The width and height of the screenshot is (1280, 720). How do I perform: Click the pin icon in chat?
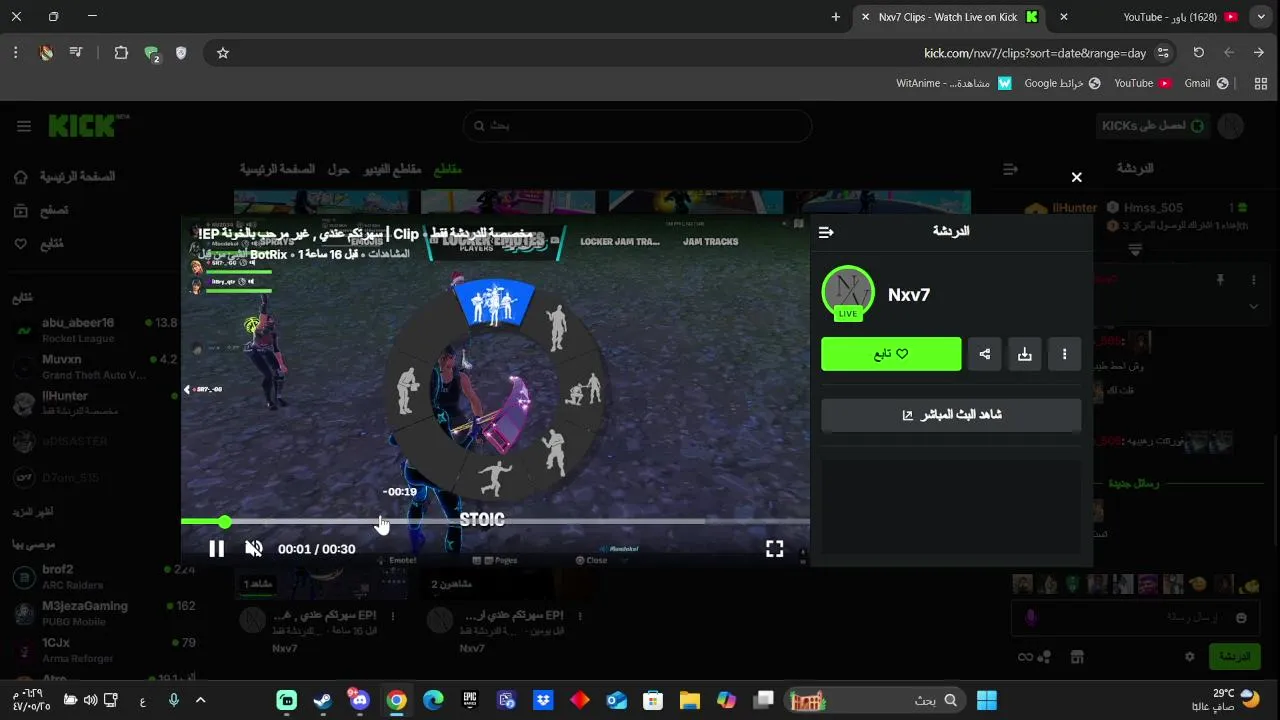(x=1220, y=280)
